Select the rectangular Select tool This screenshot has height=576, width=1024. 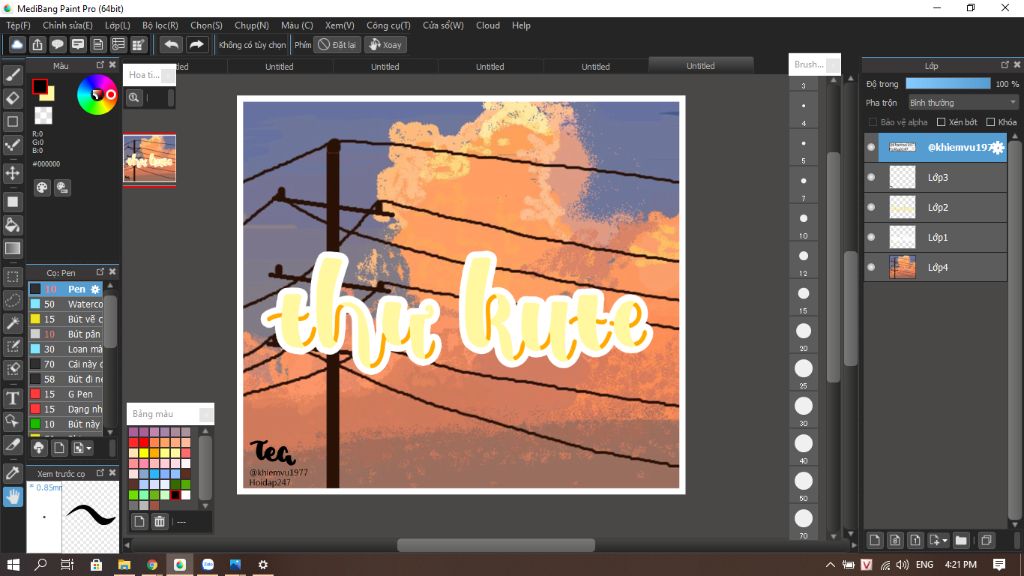[x=12, y=277]
